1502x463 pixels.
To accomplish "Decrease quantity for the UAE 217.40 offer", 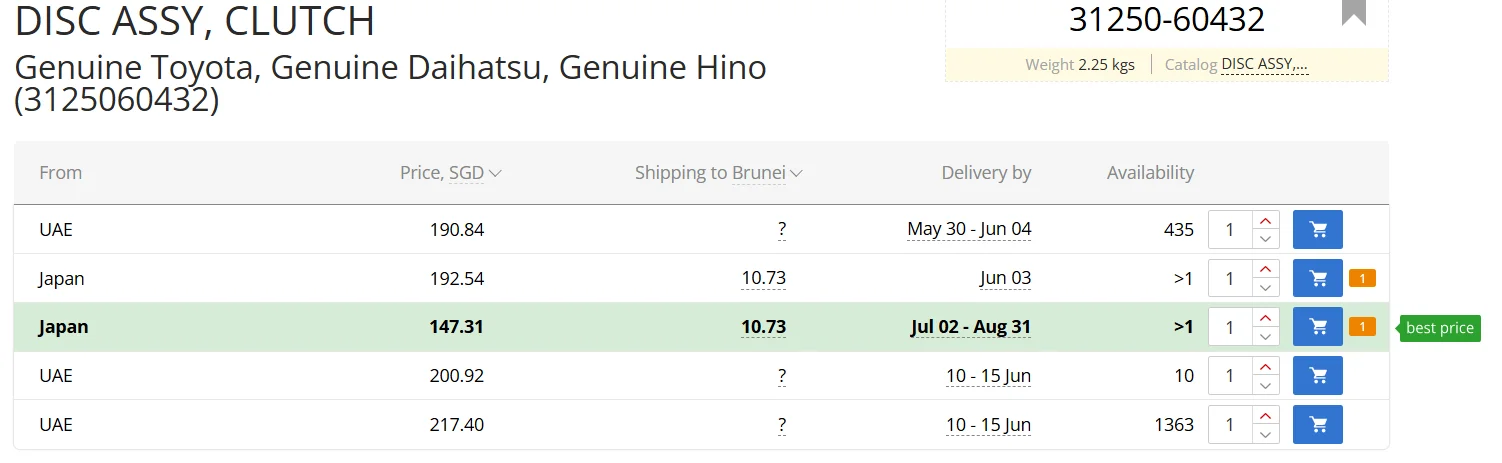I will point(1266,434).
